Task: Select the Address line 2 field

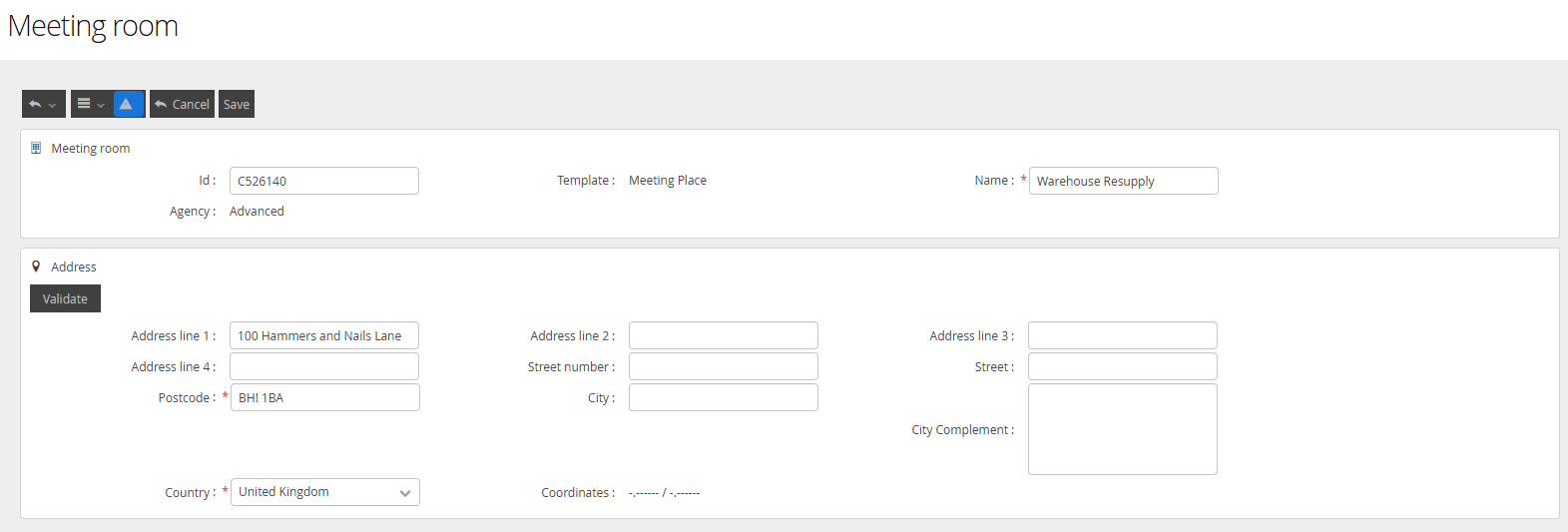Action: 723,335
